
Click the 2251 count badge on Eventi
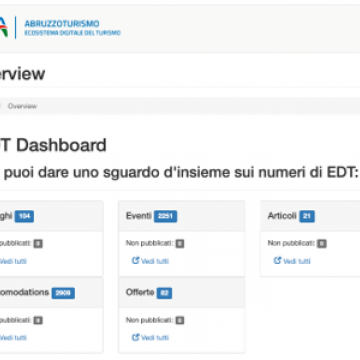click(165, 216)
